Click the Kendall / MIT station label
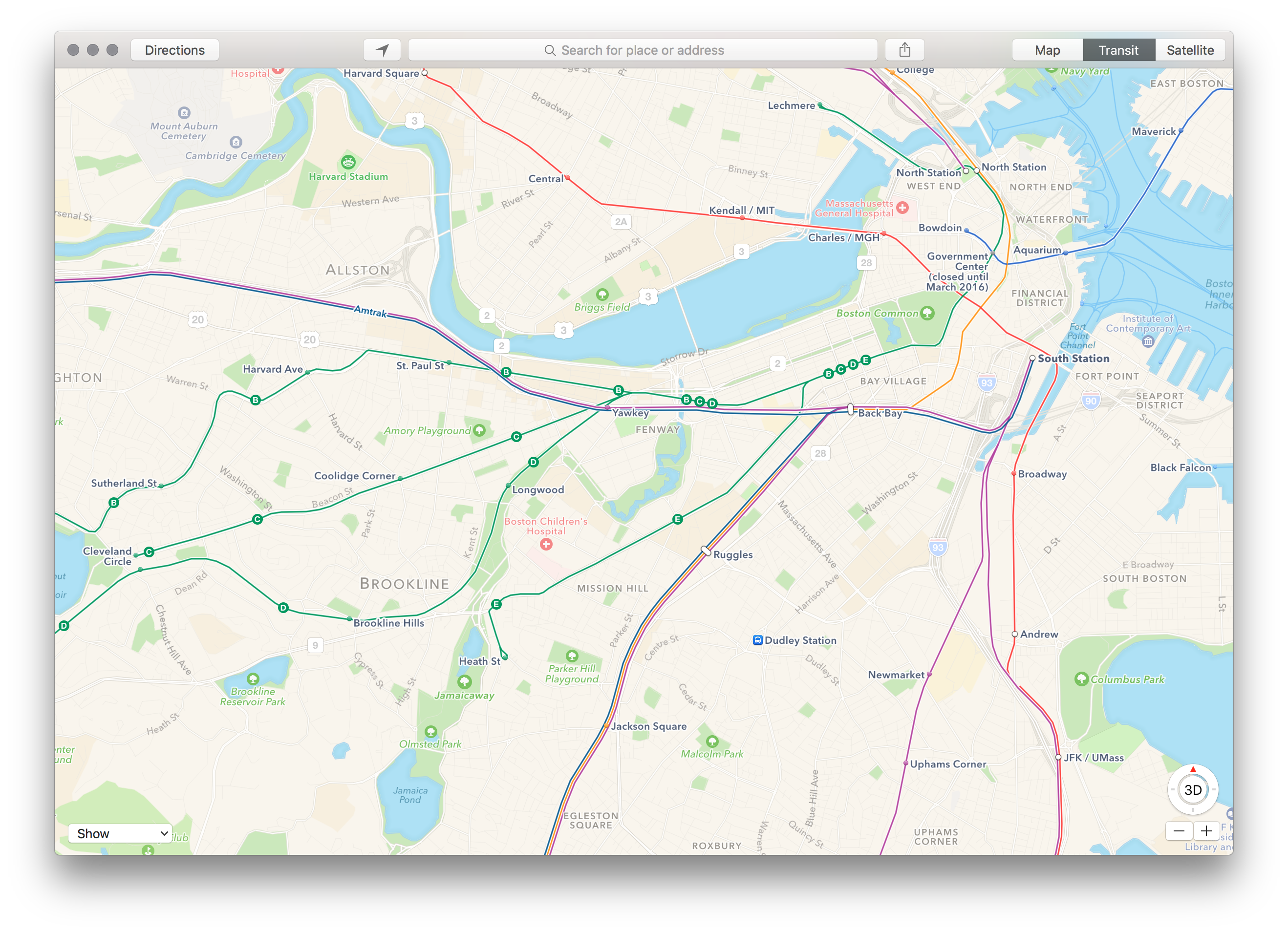This screenshot has width=1288, height=933. (x=741, y=210)
